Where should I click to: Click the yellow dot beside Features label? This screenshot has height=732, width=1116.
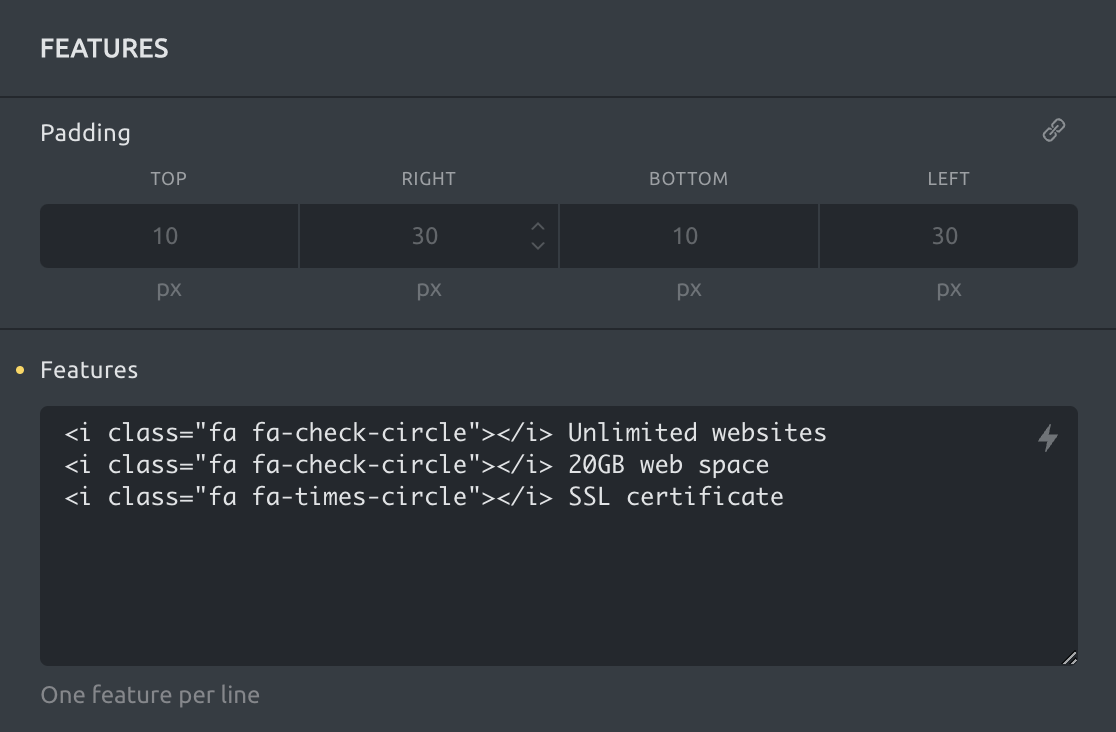[x=20, y=371]
